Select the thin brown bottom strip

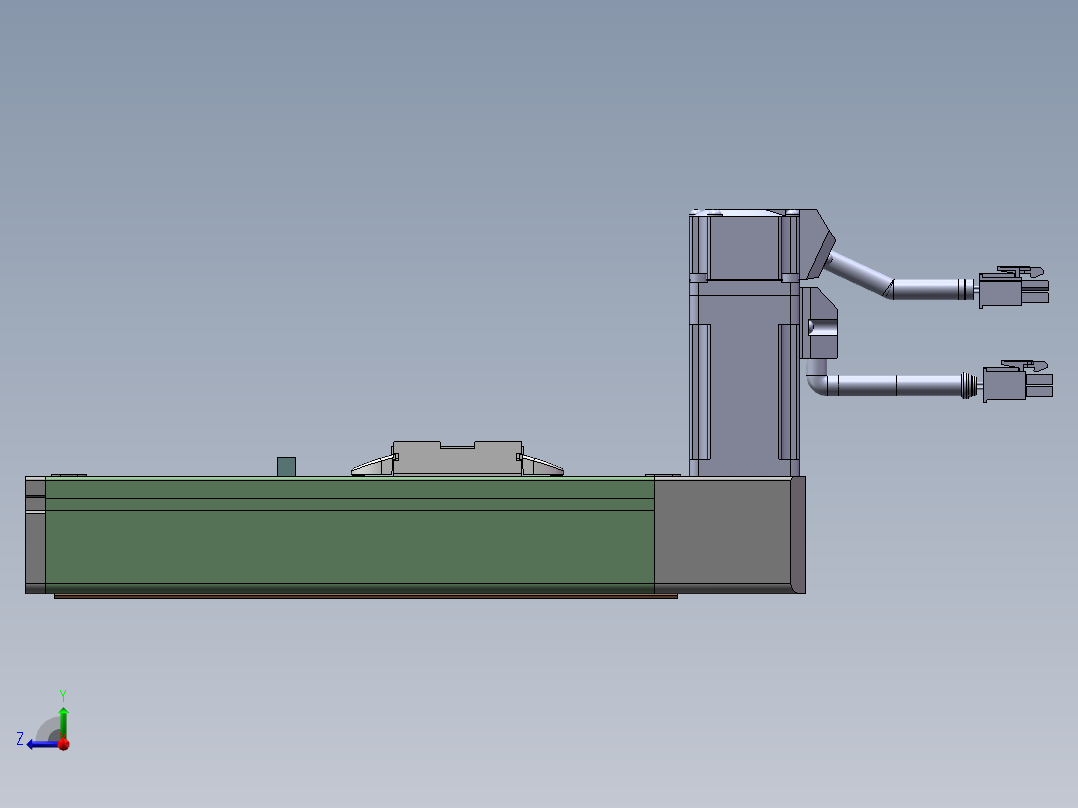[x=366, y=596]
